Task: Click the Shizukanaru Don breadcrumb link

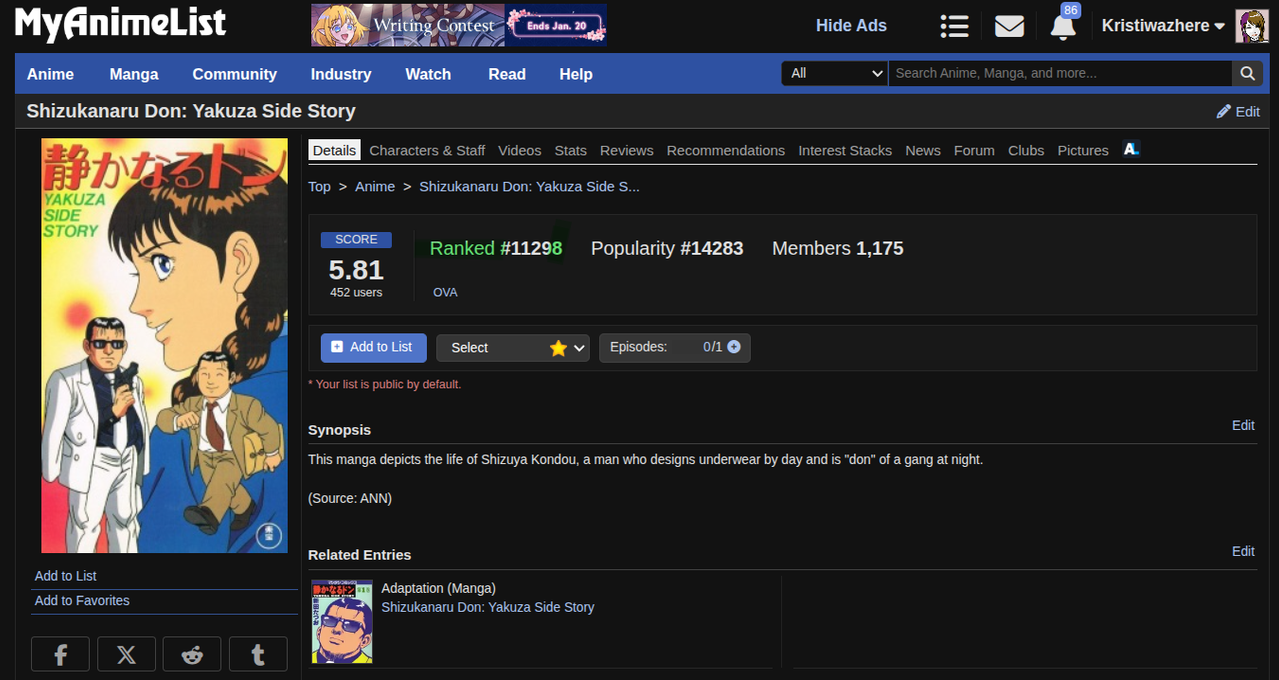Action: (529, 186)
